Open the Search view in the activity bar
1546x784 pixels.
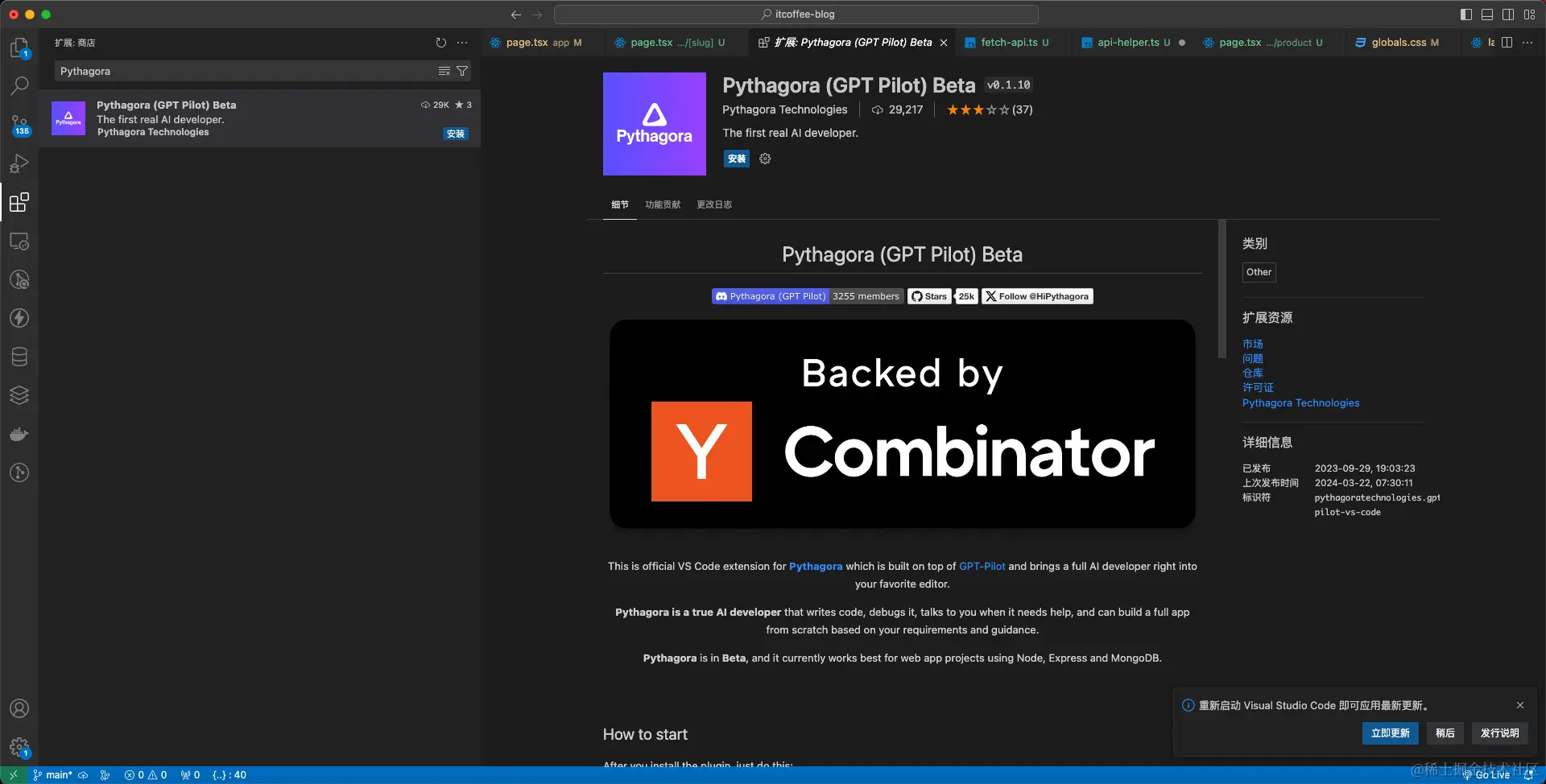point(19,85)
